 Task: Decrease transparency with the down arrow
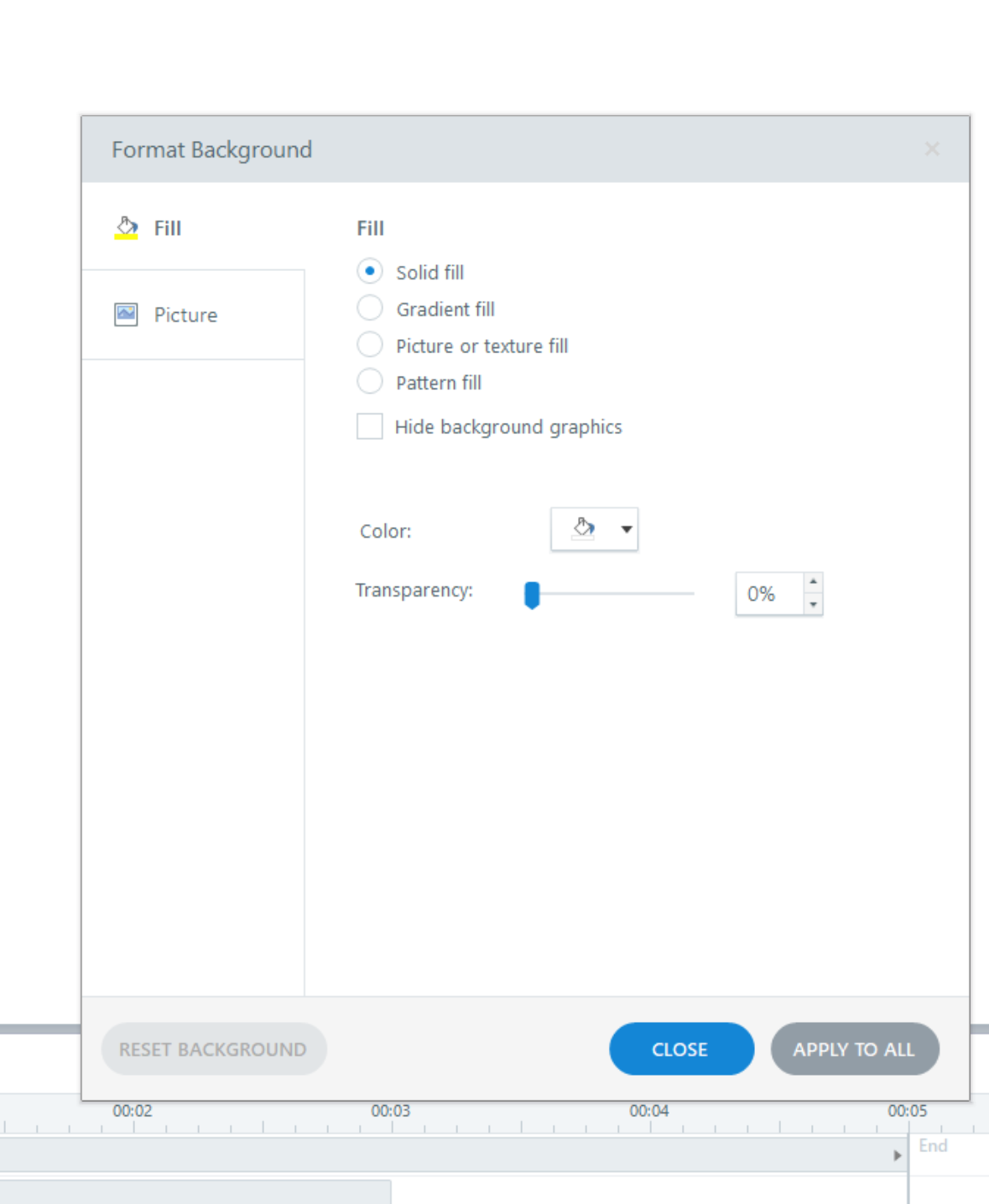click(x=813, y=605)
